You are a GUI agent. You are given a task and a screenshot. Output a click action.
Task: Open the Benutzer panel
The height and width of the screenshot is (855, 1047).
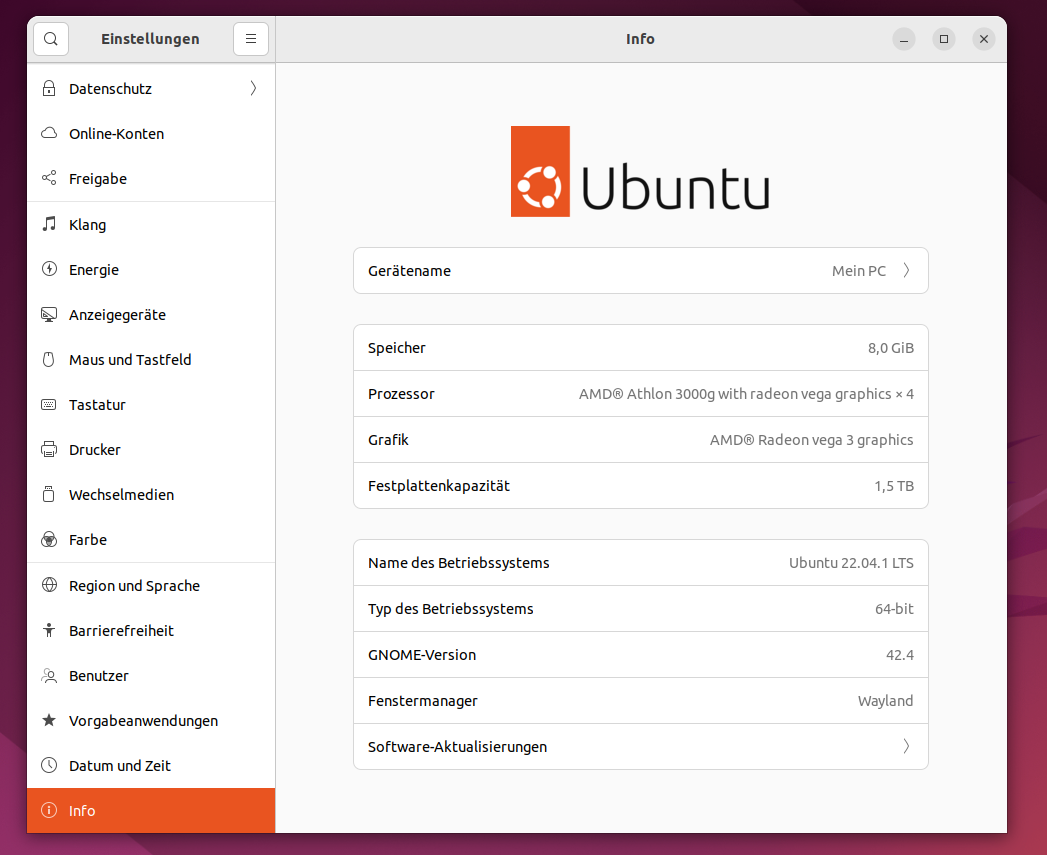pyautogui.click(x=151, y=676)
